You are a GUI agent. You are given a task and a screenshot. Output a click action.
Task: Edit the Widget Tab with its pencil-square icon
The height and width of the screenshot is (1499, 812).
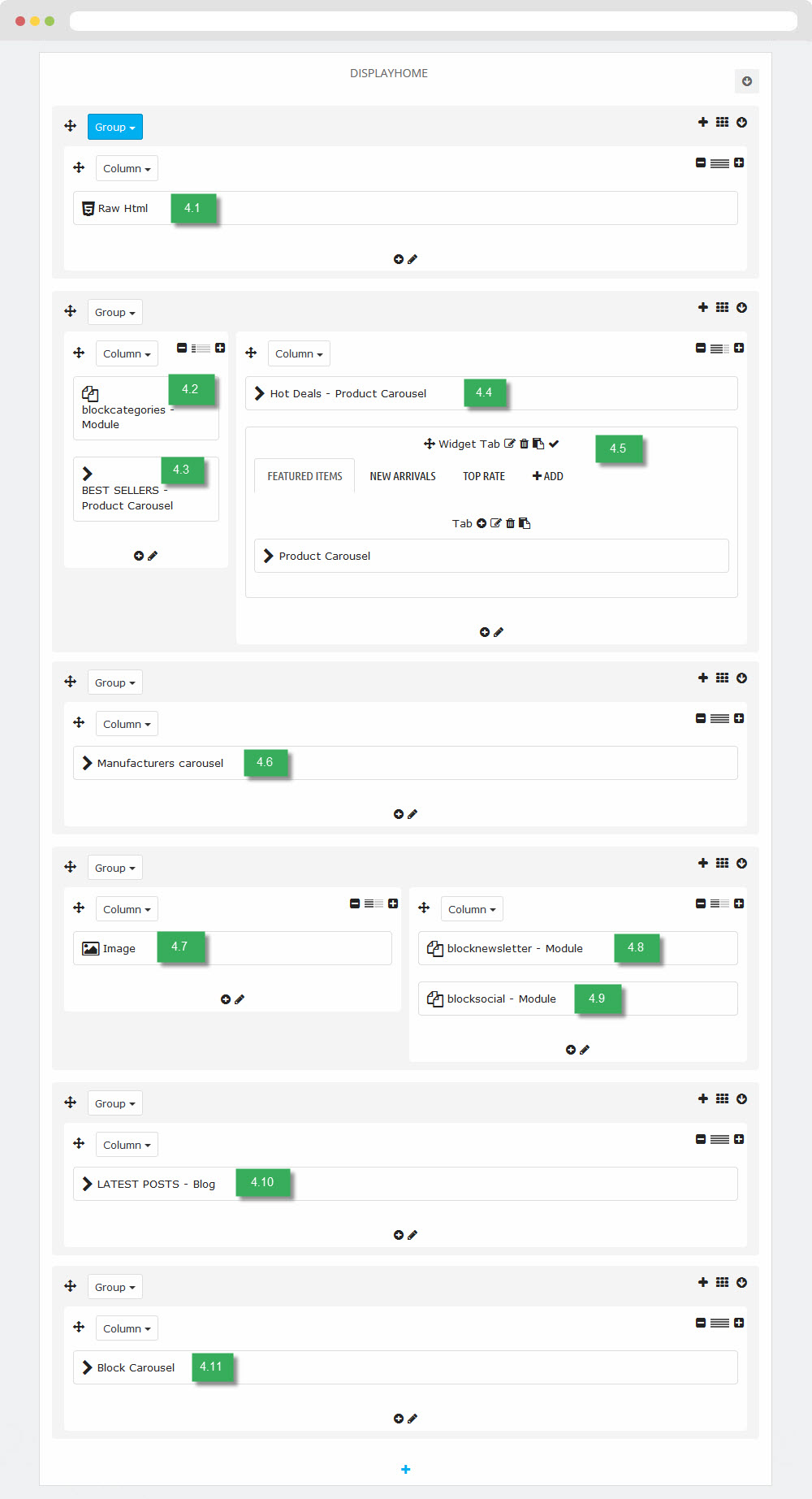[x=509, y=444]
